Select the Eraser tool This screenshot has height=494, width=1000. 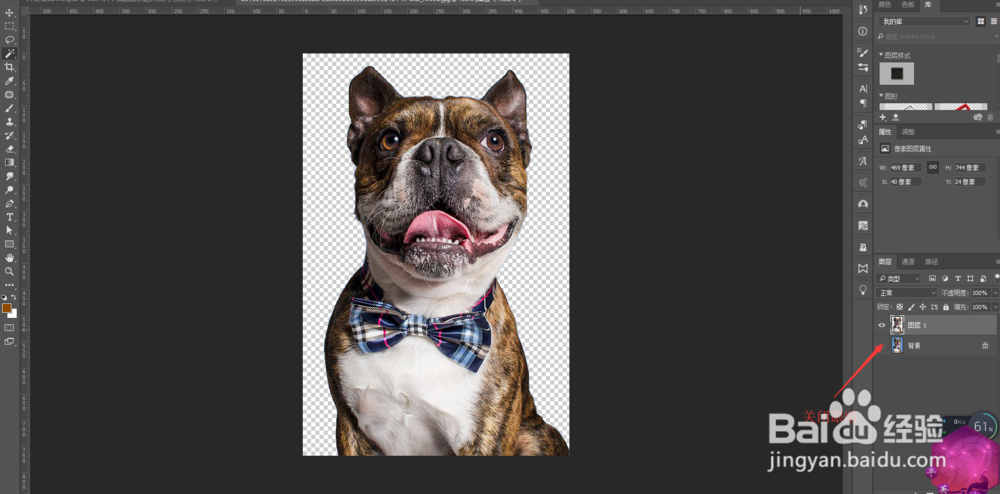point(10,149)
